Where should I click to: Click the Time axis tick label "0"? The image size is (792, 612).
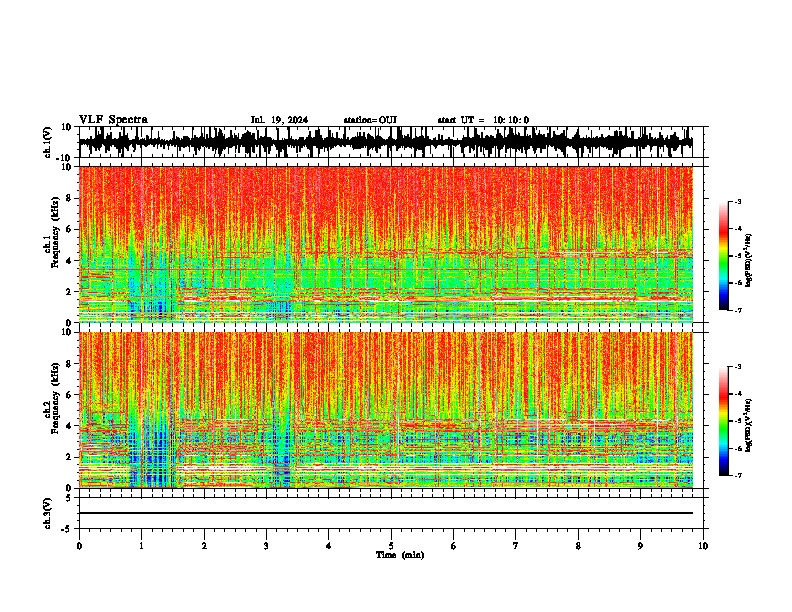point(79,546)
